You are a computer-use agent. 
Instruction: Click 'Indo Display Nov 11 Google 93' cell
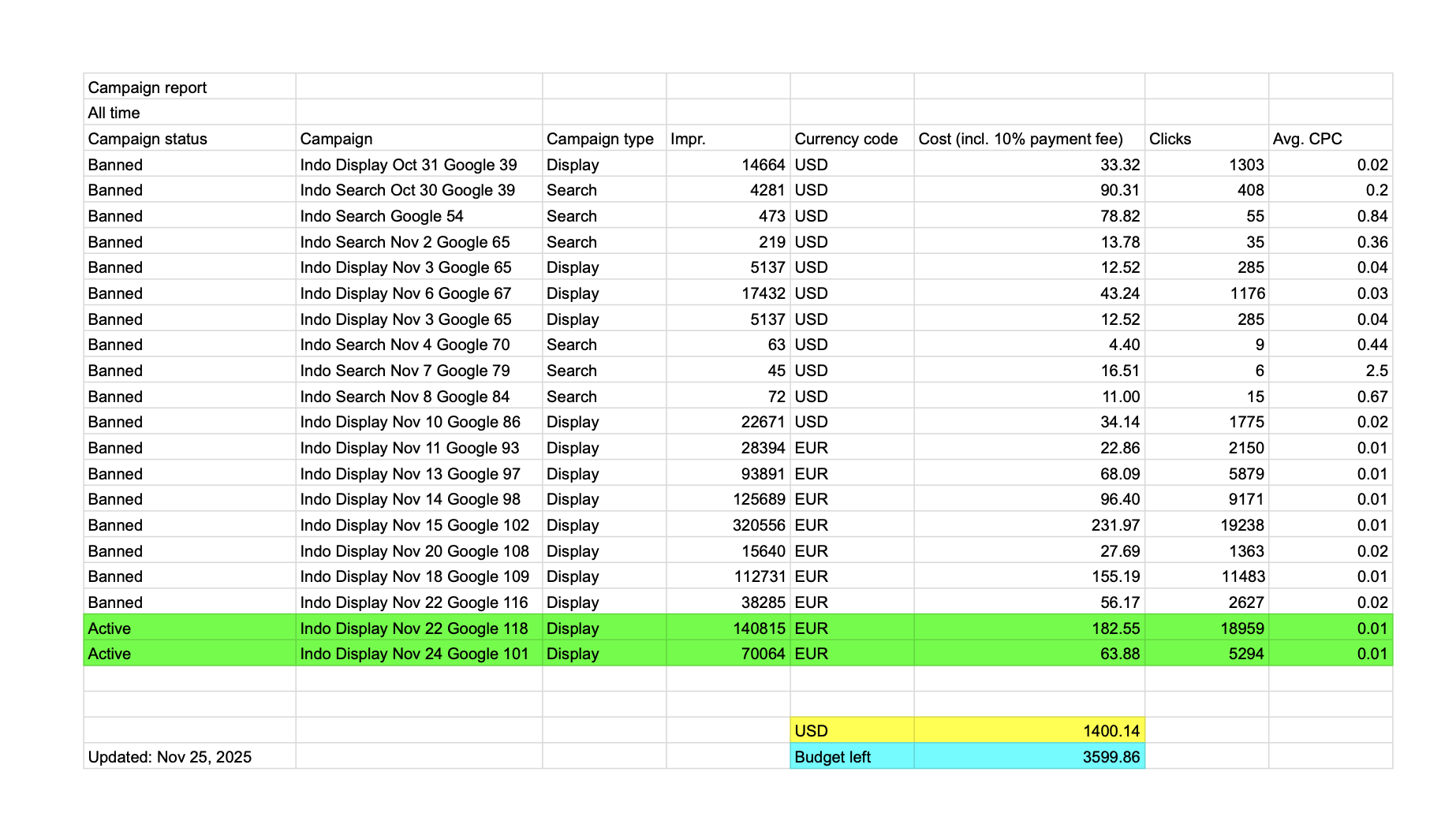click(419, 448)
